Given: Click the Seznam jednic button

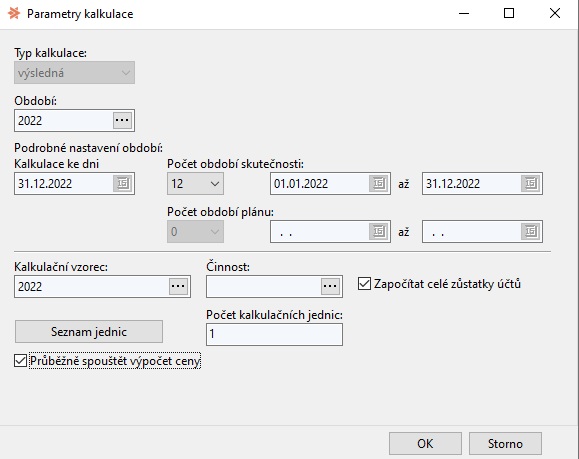Looking at the screenshot, I should (x=89, y=332).
